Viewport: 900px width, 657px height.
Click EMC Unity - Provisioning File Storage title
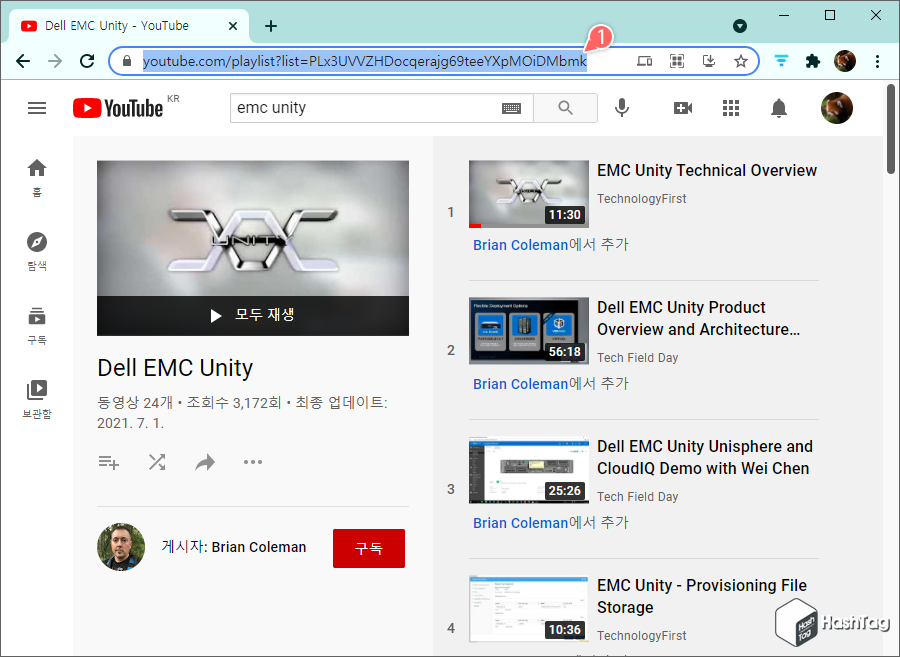tap(701, 596)
